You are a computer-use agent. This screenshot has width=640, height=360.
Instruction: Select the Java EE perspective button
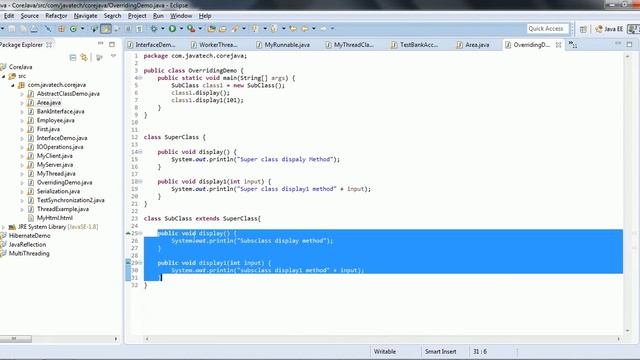click(609, 29)
